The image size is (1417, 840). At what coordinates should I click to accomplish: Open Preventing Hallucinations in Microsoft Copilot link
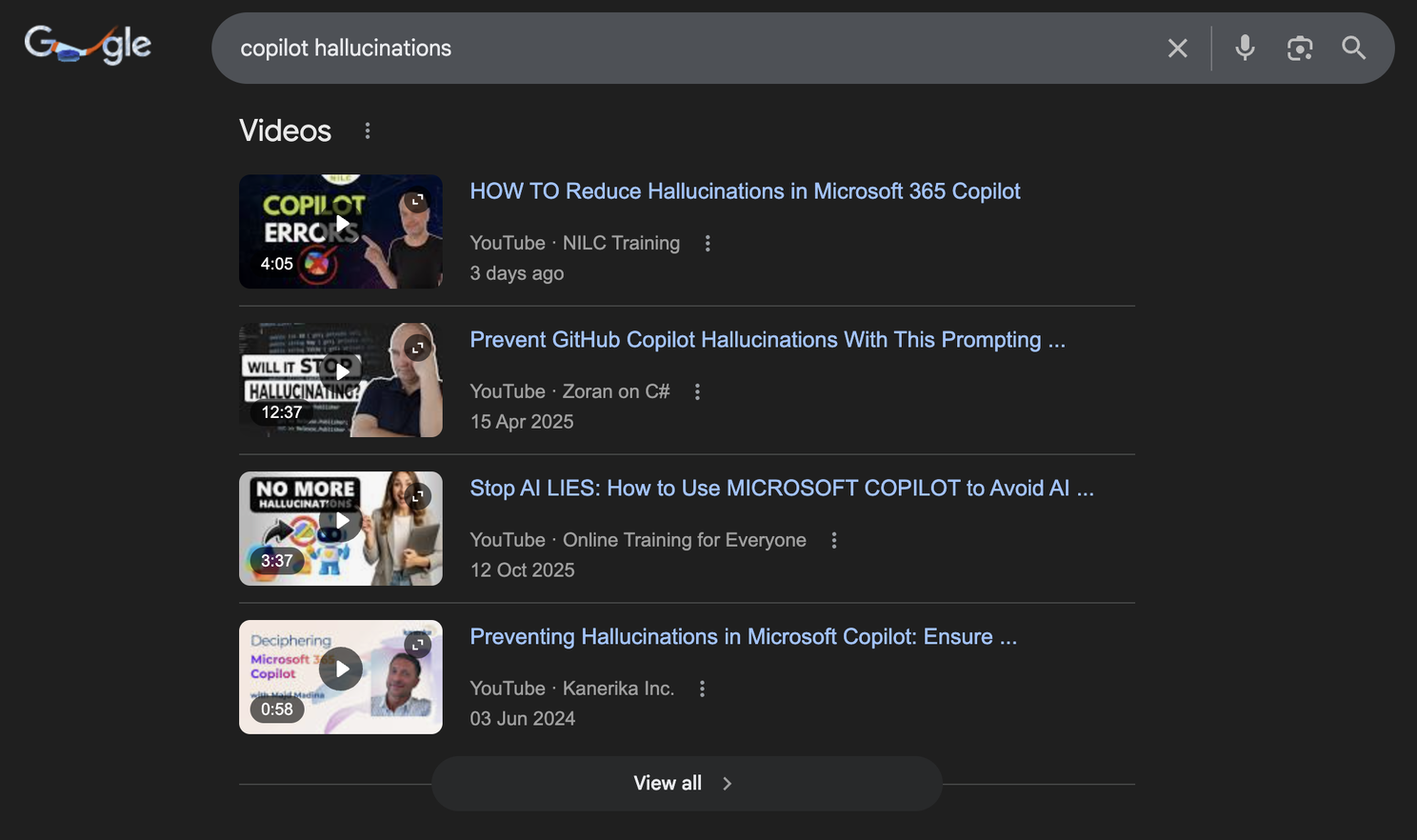click(744, 637)
